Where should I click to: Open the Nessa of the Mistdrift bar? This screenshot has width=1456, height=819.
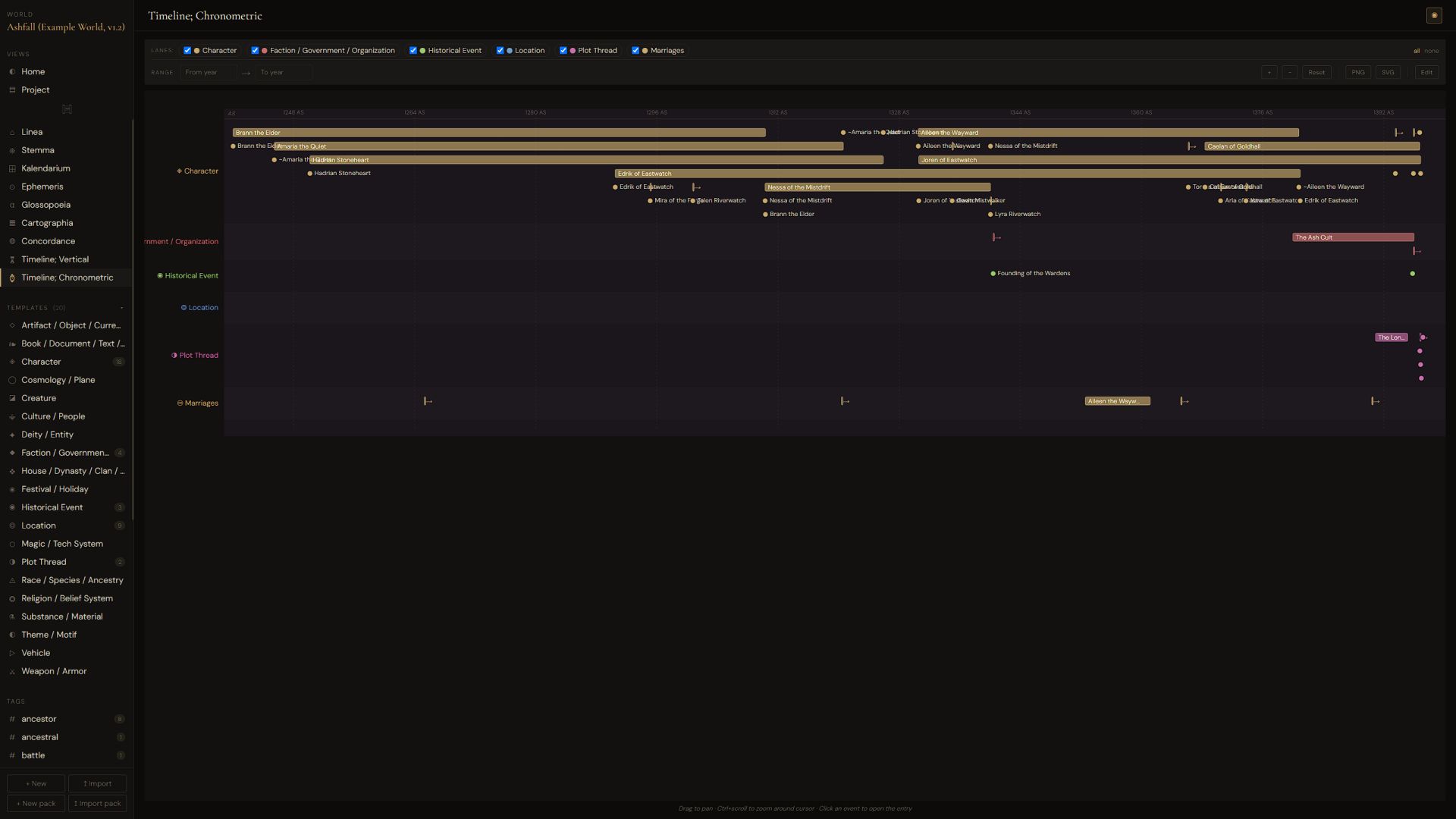877,187
